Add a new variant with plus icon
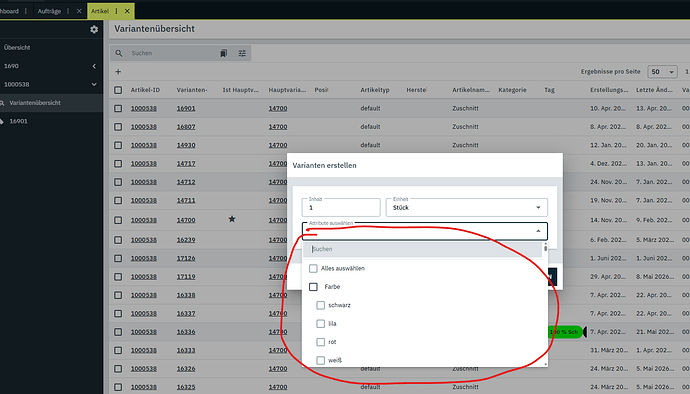Screen dimensions: 690x394 (118, 72)
